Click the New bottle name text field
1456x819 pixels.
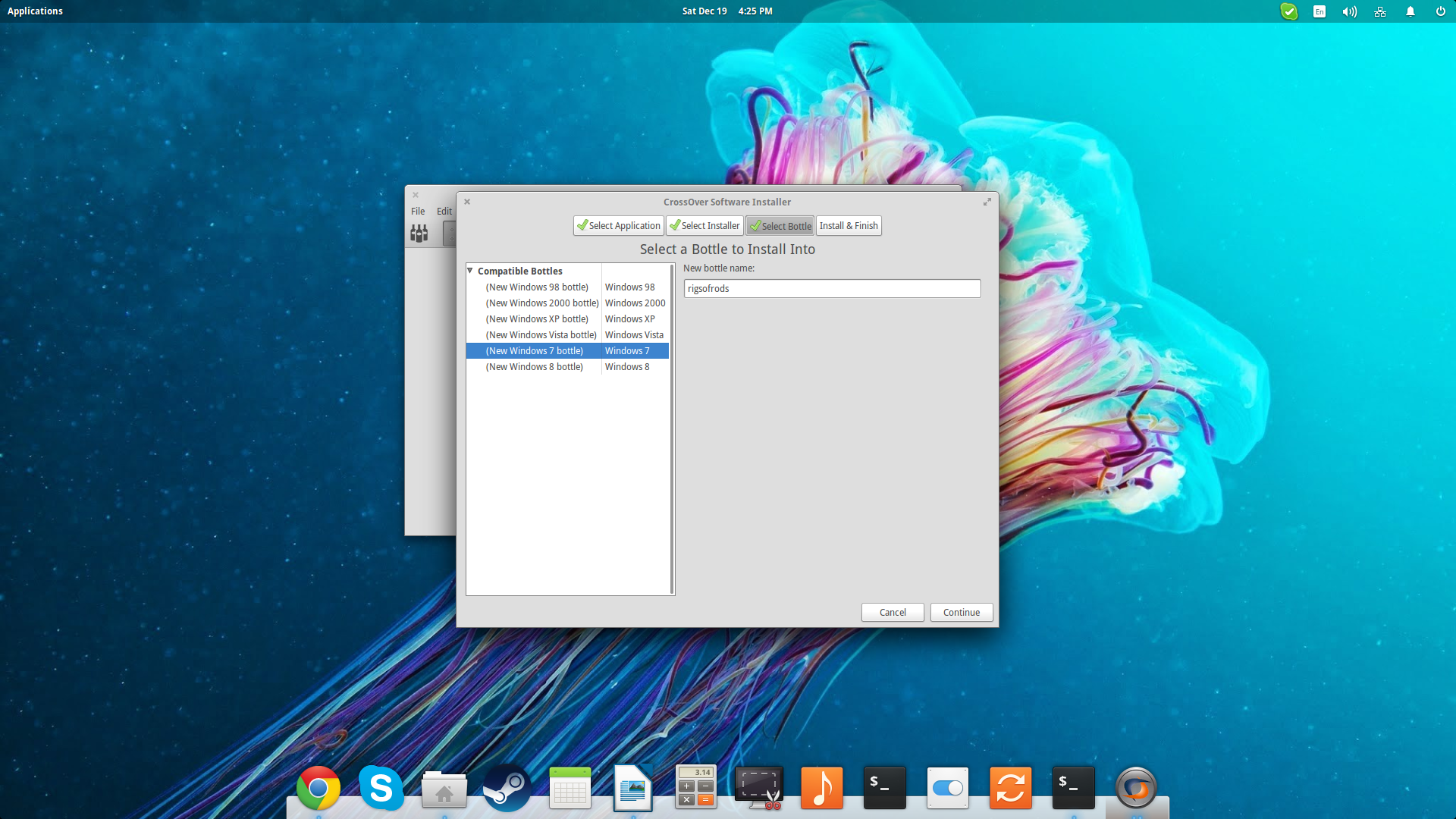coord(832,289)
